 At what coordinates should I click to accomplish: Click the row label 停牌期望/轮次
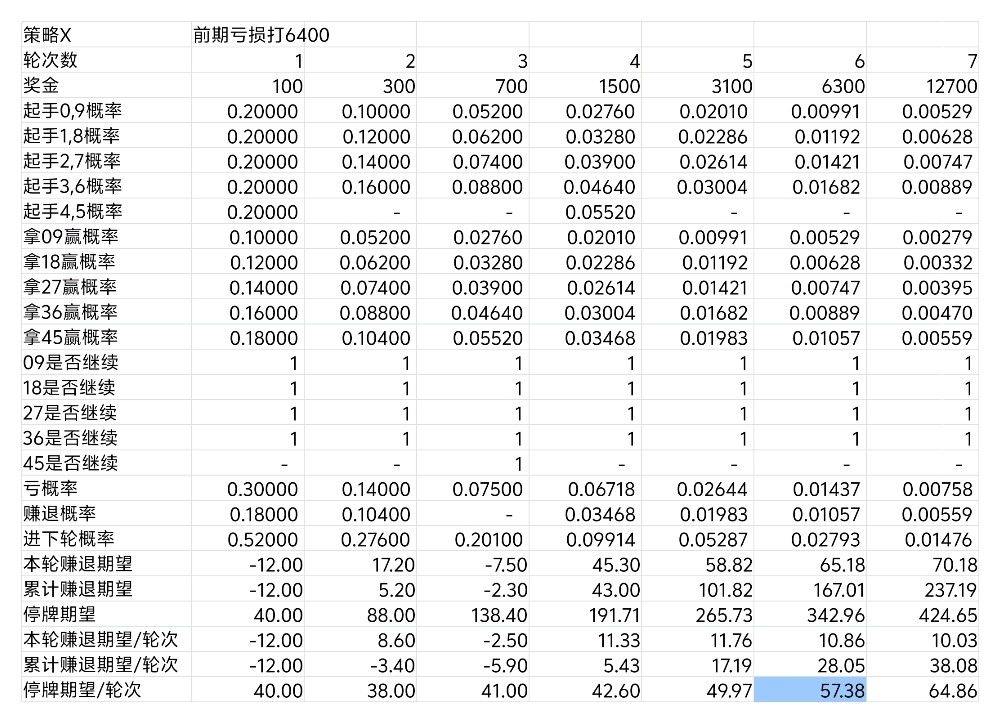coord(82,690)
